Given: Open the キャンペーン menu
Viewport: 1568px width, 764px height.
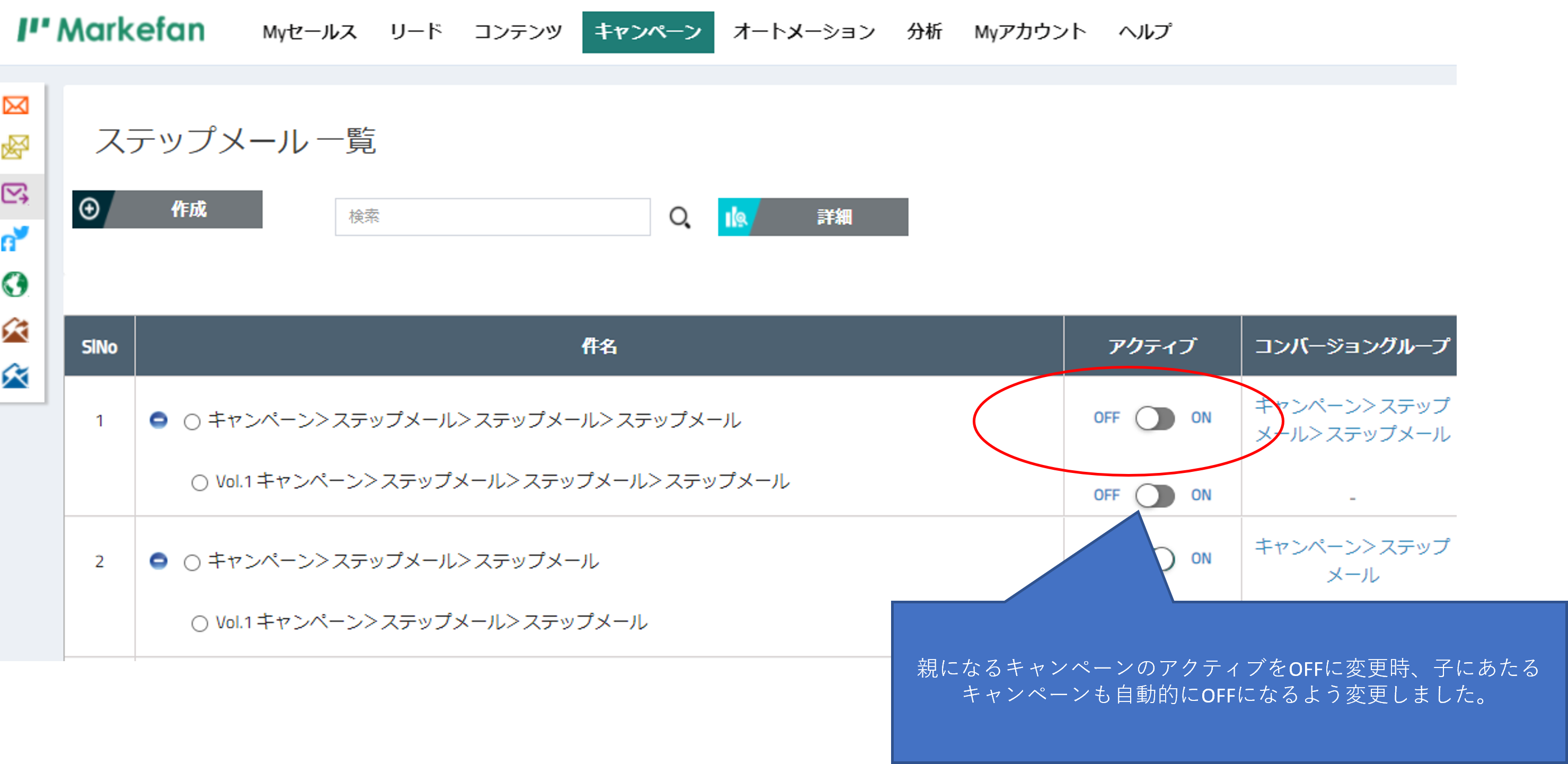Looking at the screenshot, I should pos(648,32).
